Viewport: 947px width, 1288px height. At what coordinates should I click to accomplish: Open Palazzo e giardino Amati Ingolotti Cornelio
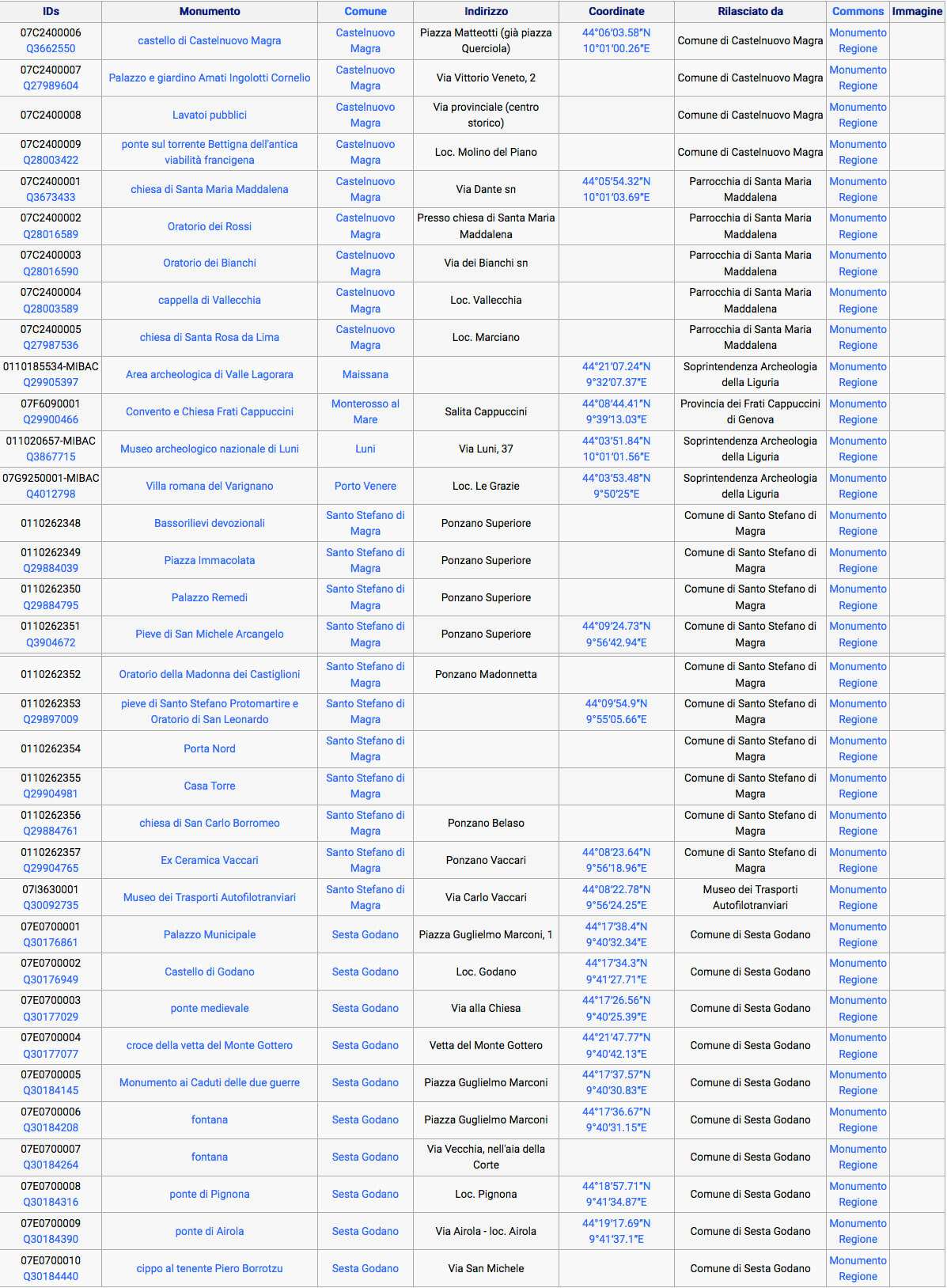210,78
